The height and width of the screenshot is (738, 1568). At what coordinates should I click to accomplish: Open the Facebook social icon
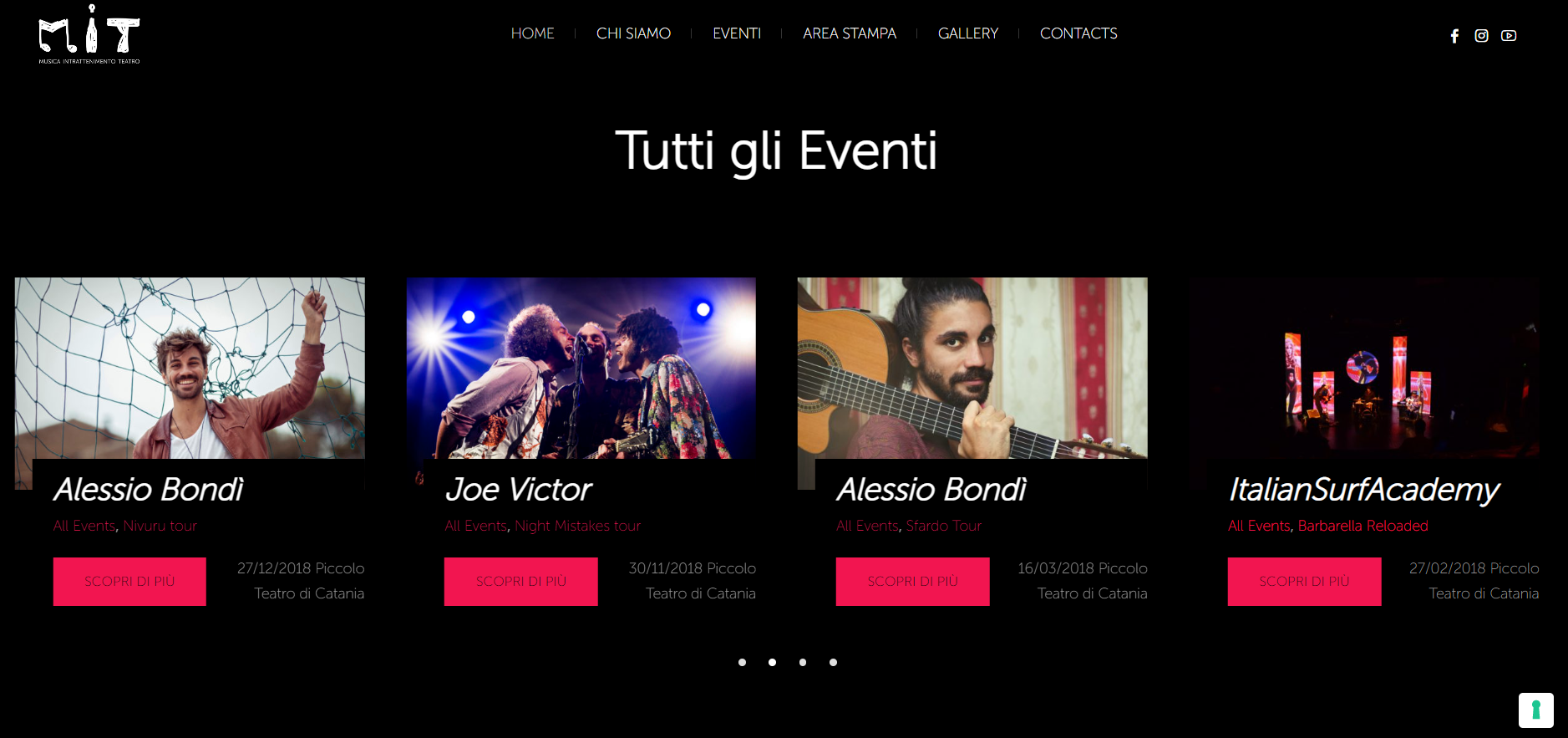click(1454, 36)
